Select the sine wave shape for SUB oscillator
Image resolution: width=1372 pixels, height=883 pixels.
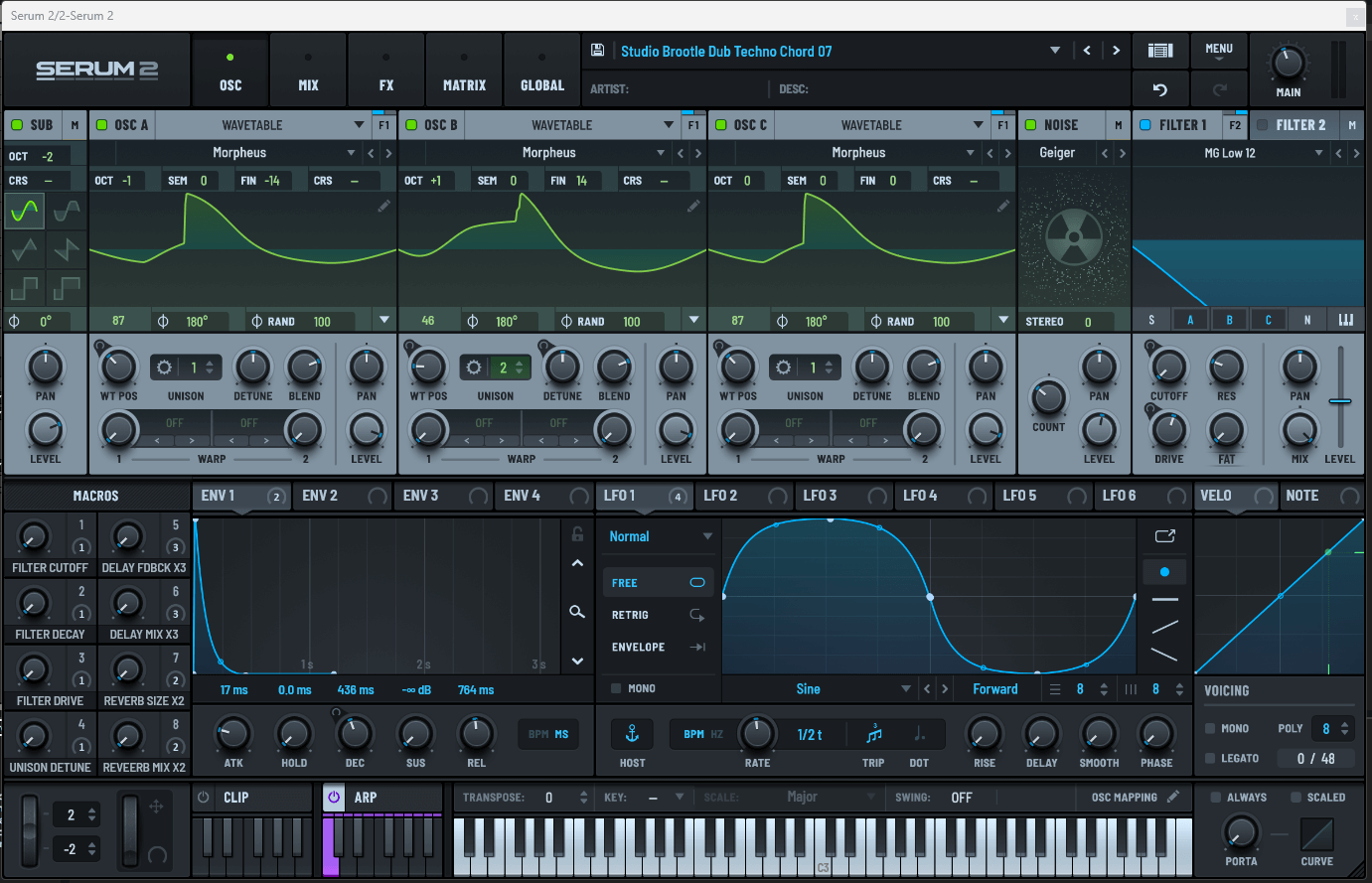24,210
